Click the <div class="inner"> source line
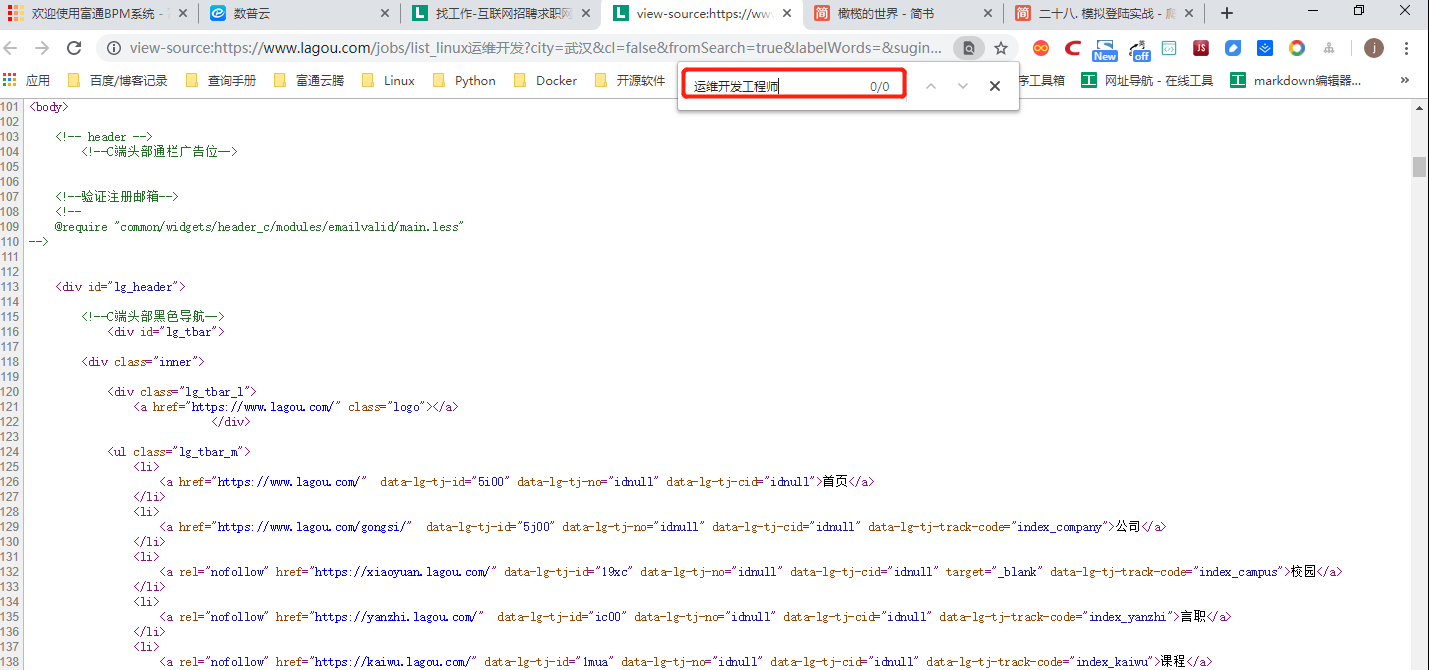This screenshot has height=670, width=1429. tap(143, 362)
